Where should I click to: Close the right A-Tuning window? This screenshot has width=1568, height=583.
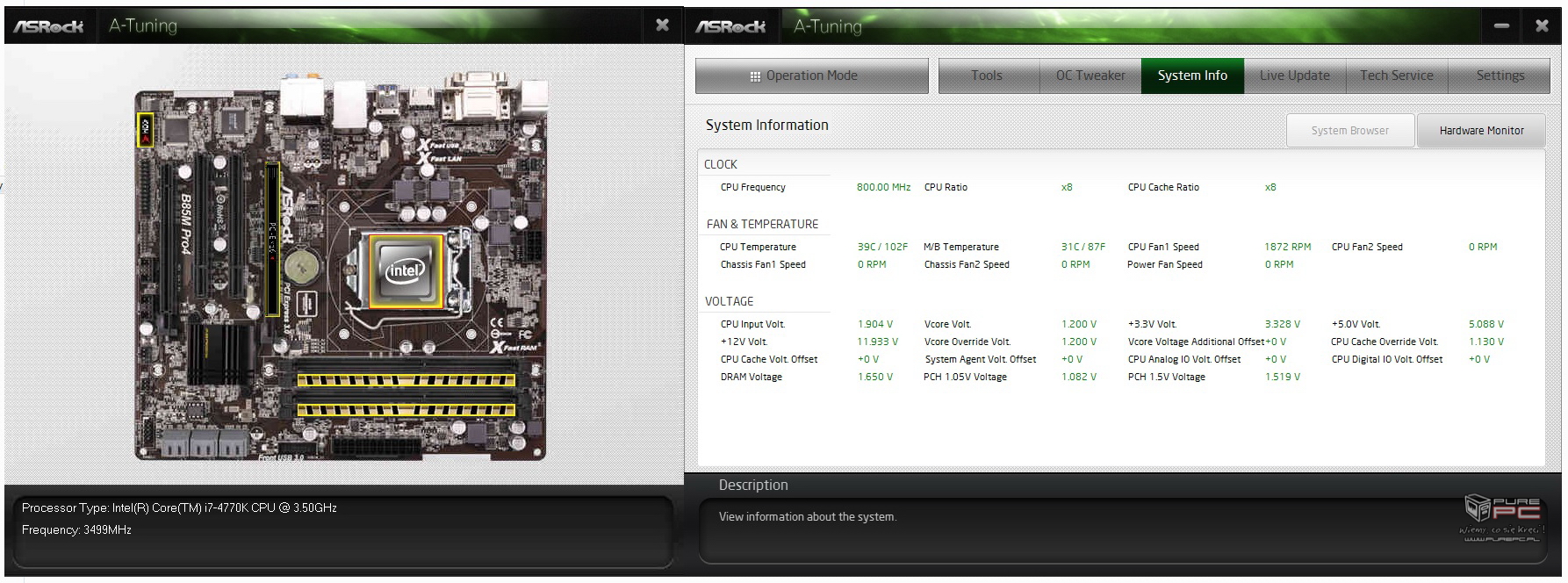coord(1542,26)
